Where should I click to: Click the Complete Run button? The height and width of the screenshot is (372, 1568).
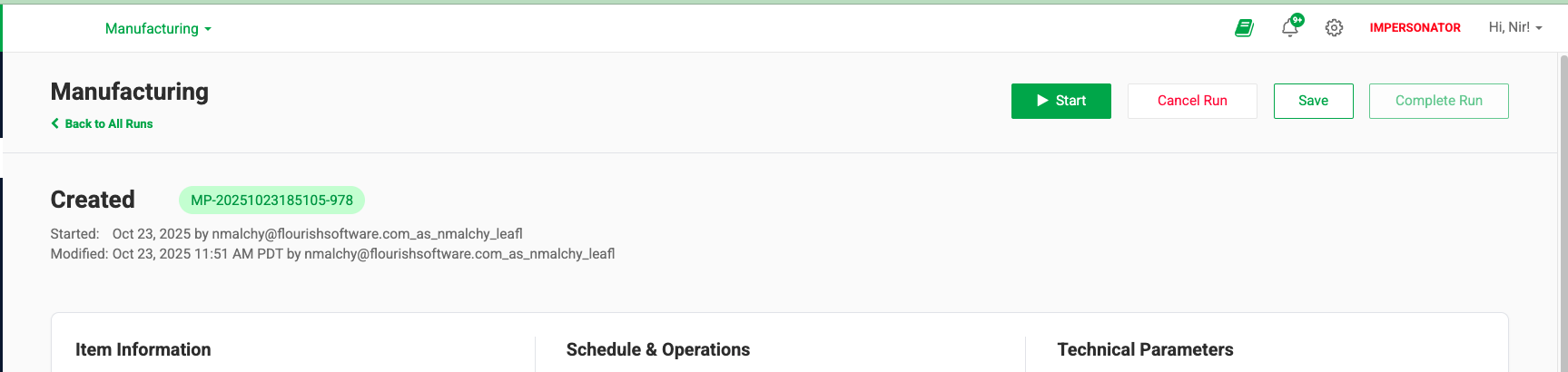click(1438, 101)
